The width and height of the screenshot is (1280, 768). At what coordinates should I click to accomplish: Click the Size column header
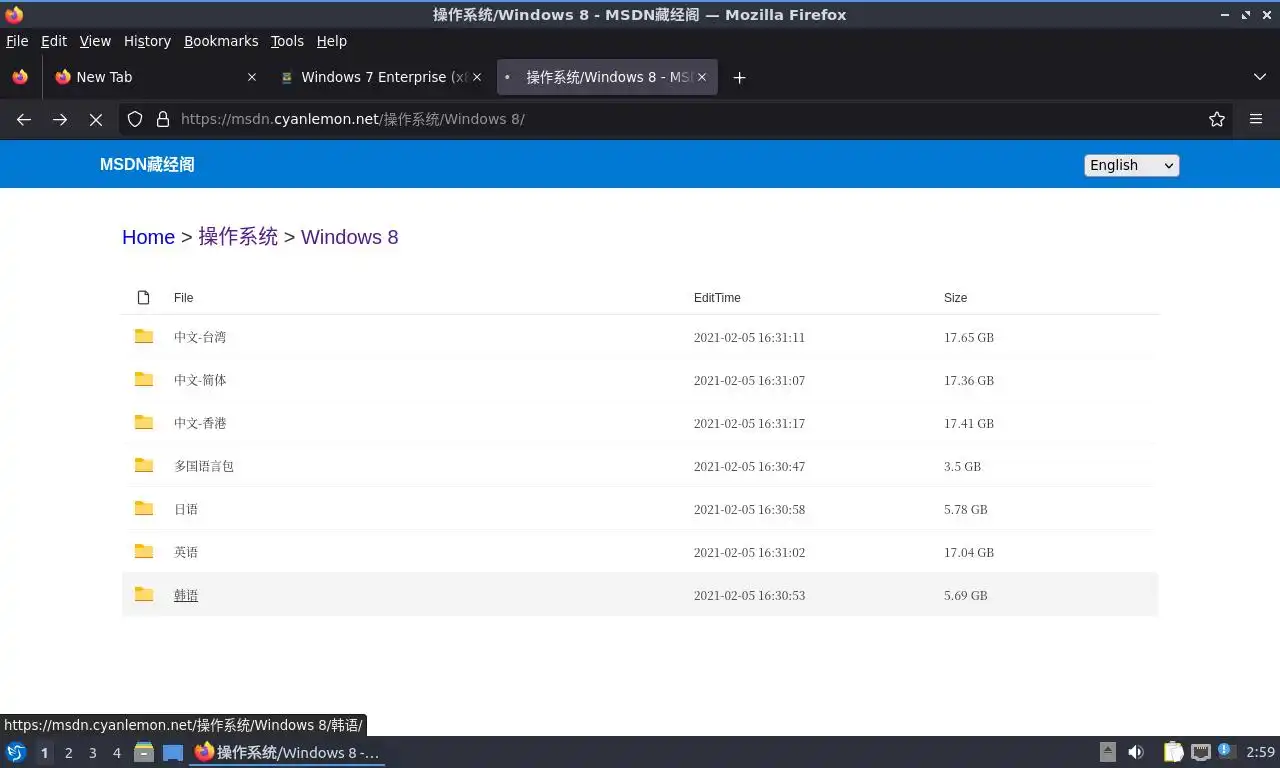click(955, 298)
